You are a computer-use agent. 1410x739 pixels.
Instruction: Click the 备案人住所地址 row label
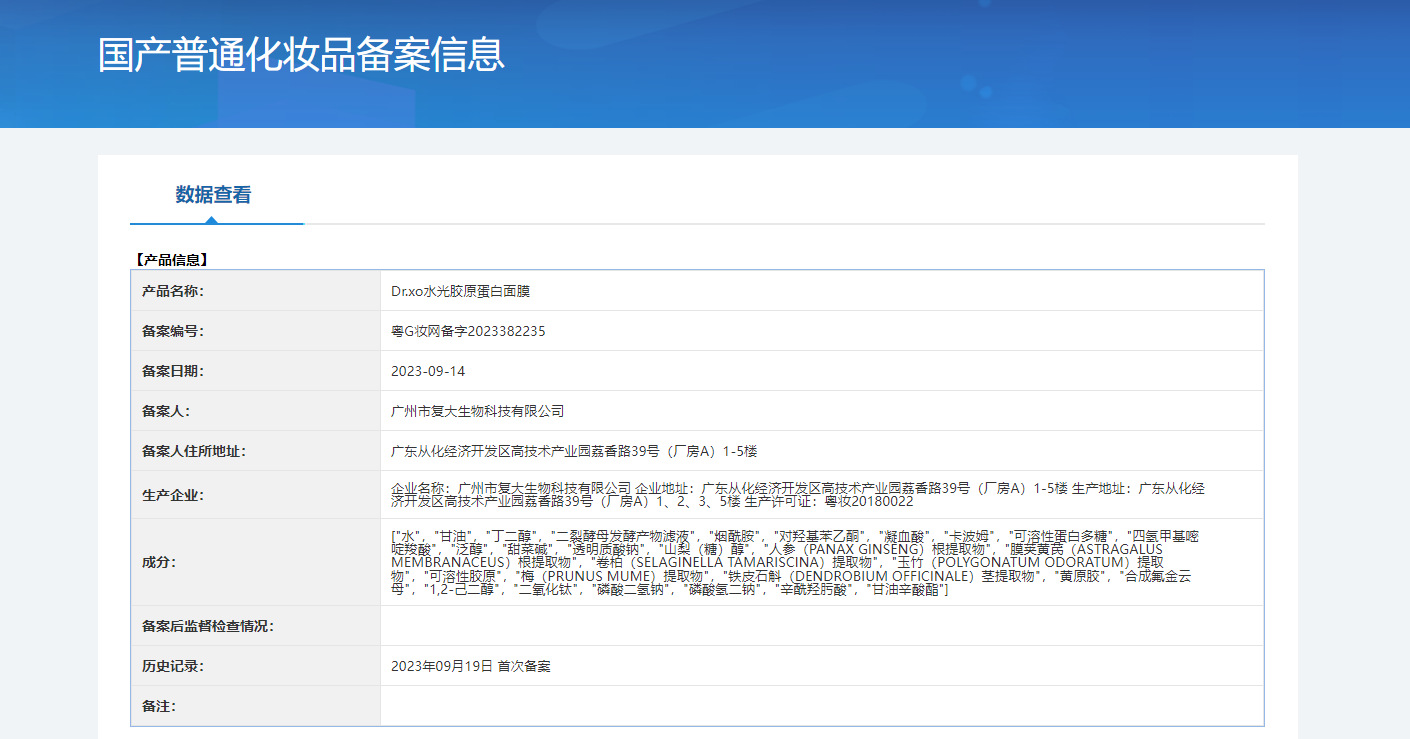[x=194, y=451]
